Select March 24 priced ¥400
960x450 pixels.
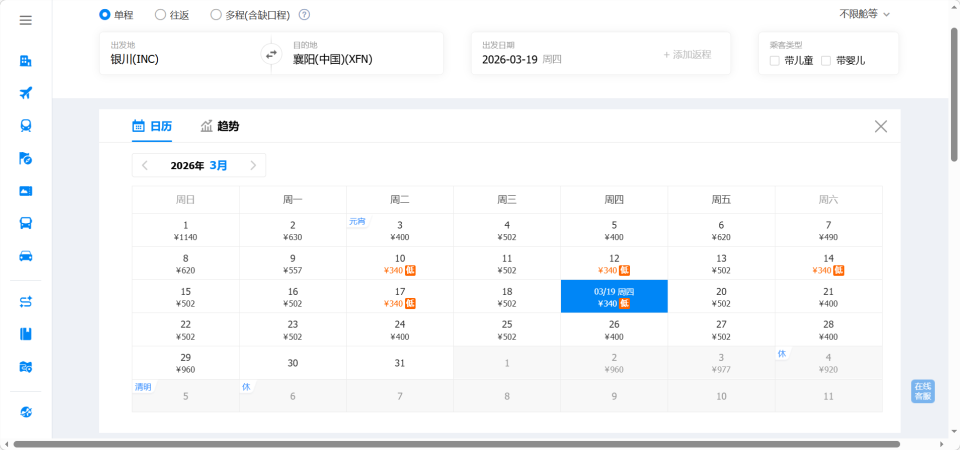(x=400, y=329)
